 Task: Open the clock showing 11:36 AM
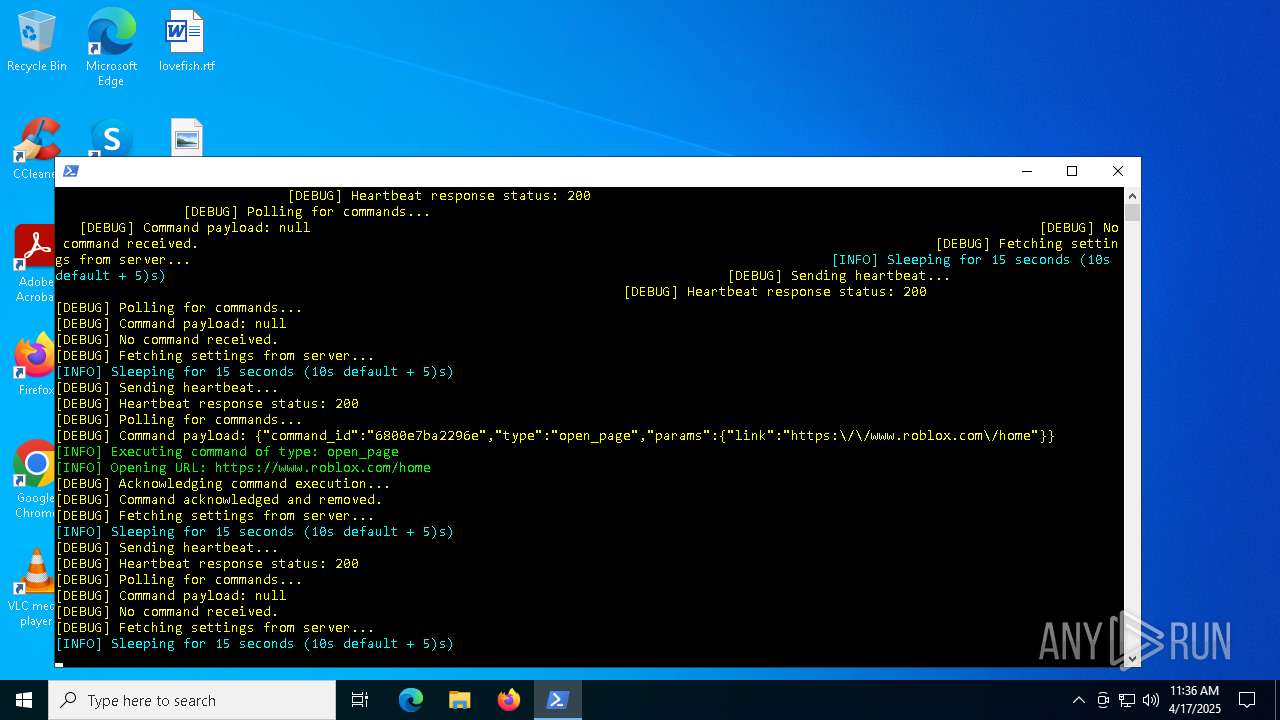coord(1194,700)
